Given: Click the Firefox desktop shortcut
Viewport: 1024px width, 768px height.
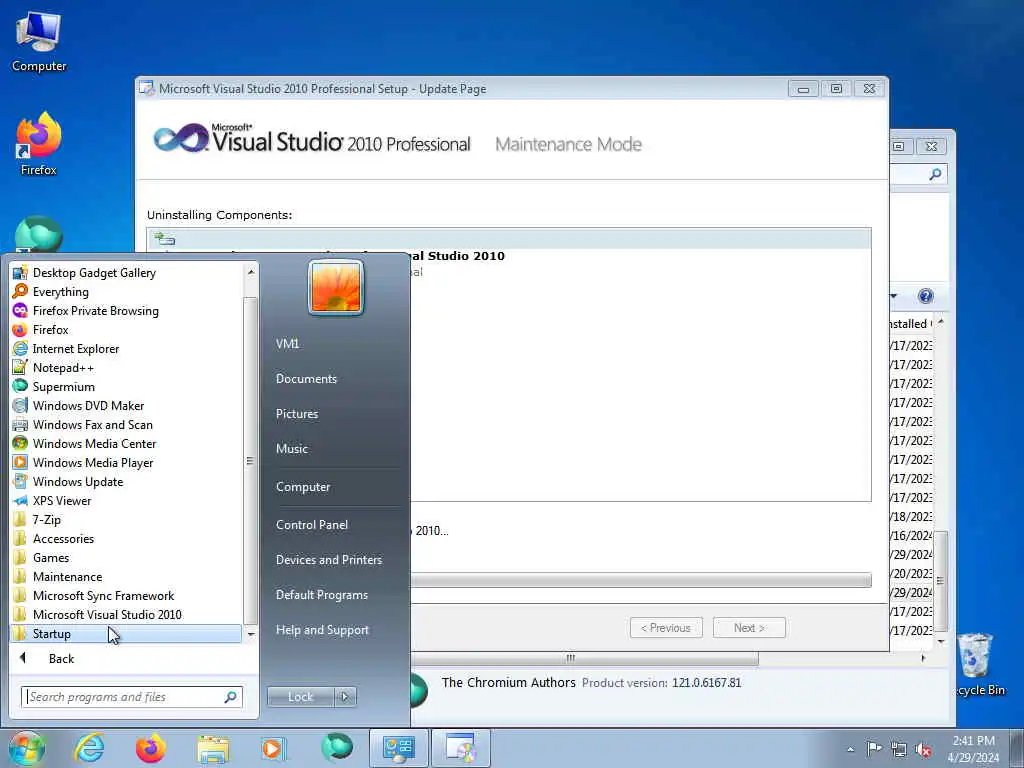Looking at the screenshot, I should coord(39,144).
